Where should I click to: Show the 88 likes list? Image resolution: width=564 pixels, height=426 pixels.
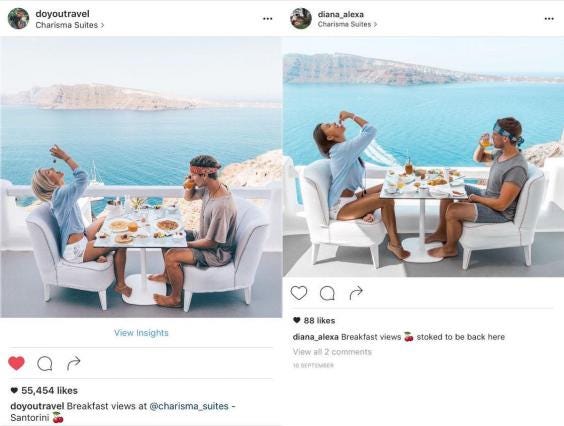point(314,320)
